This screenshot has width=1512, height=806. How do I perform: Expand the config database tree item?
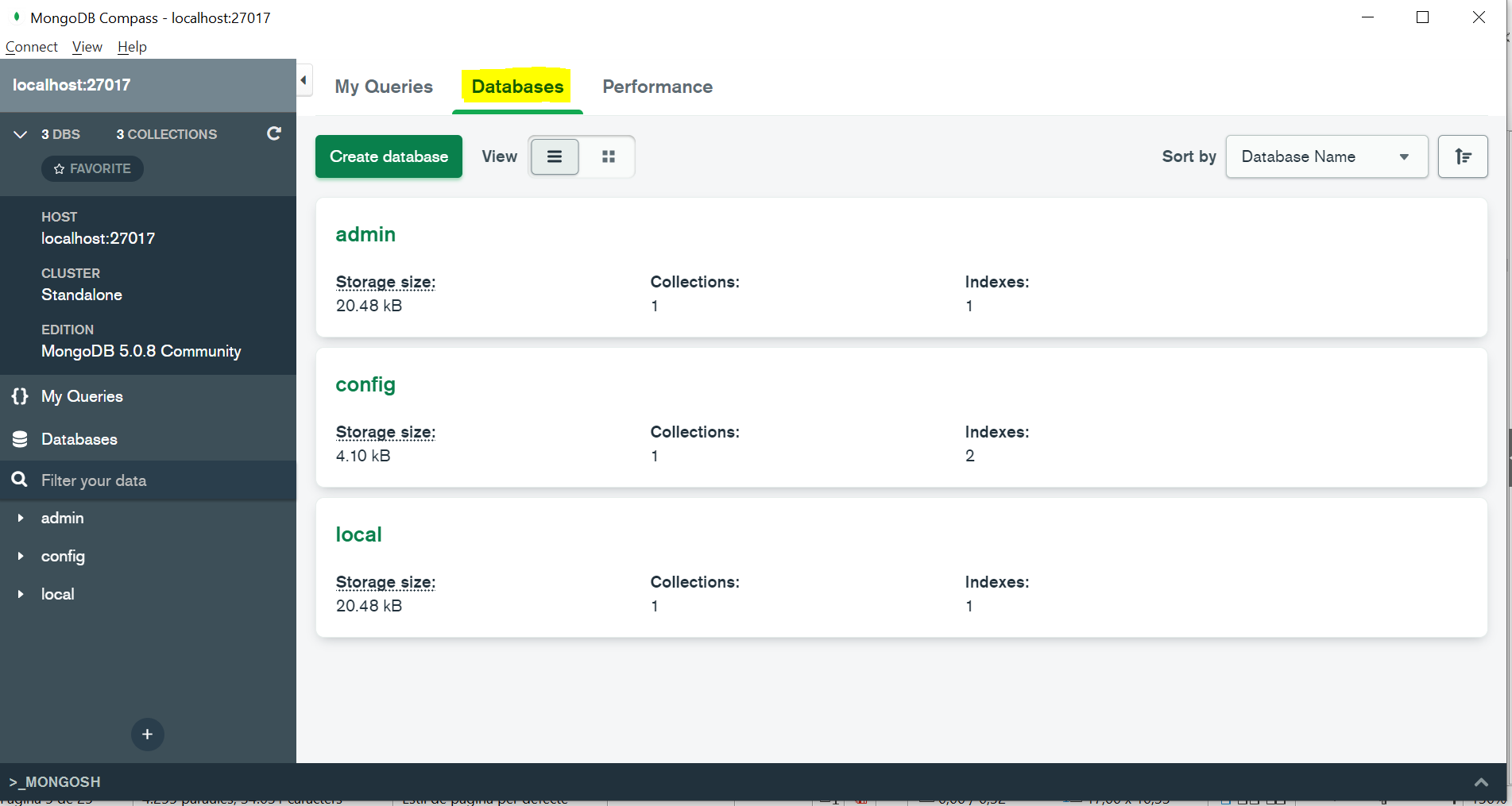pyautogui.click(x=21, y=556)
